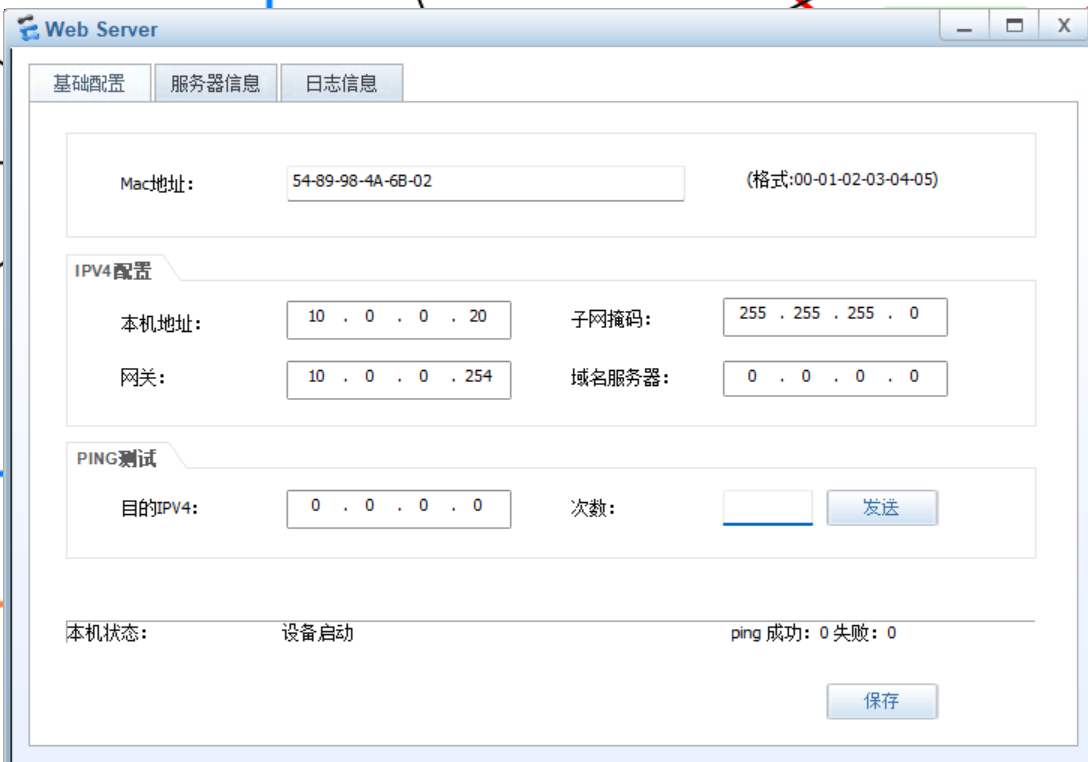This screenshot has width=1088, height=762.
Task: Switch to the 基础配置 tab
Action: point(90,83)
